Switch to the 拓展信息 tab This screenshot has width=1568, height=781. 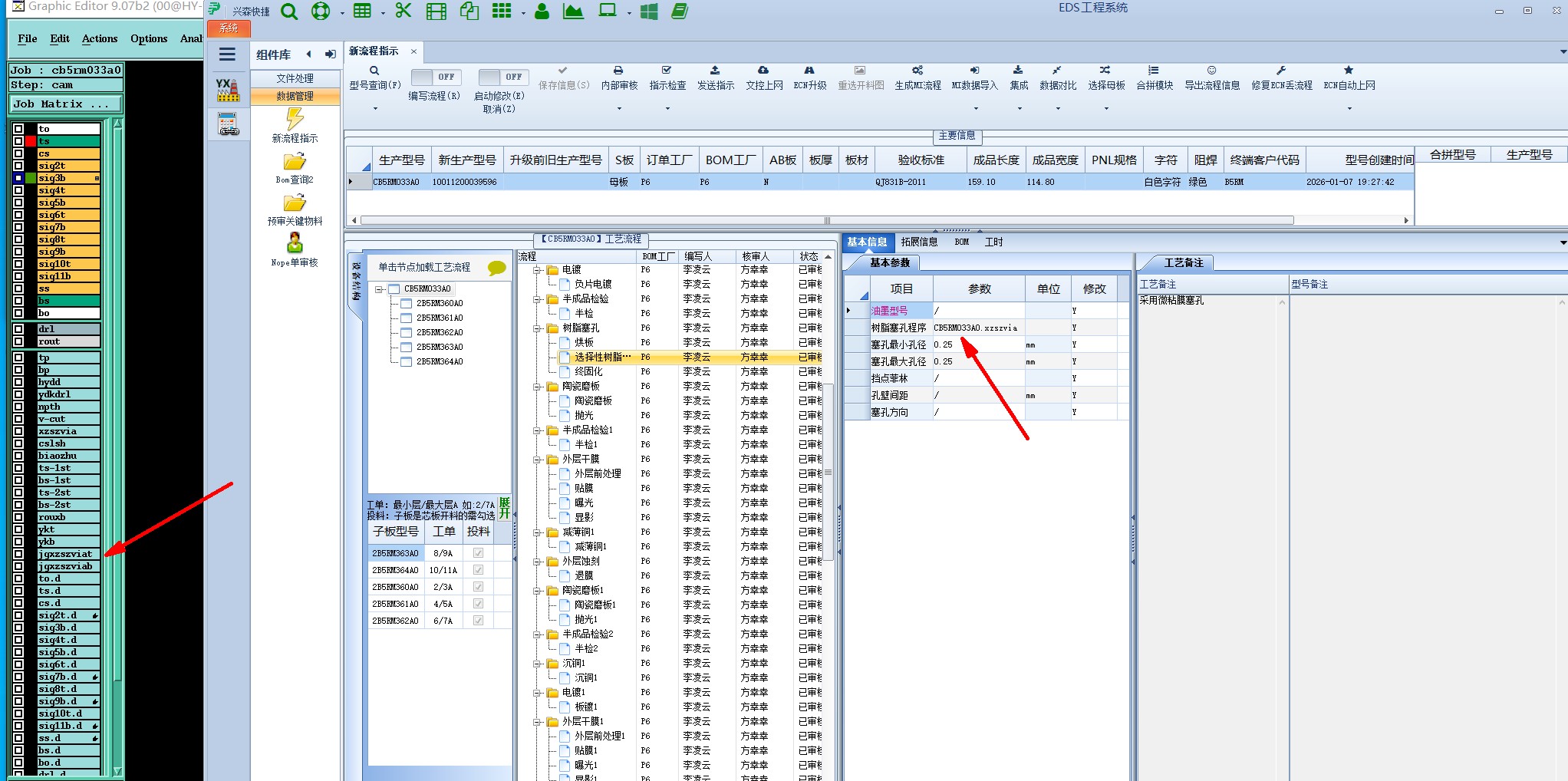(919, 242)
